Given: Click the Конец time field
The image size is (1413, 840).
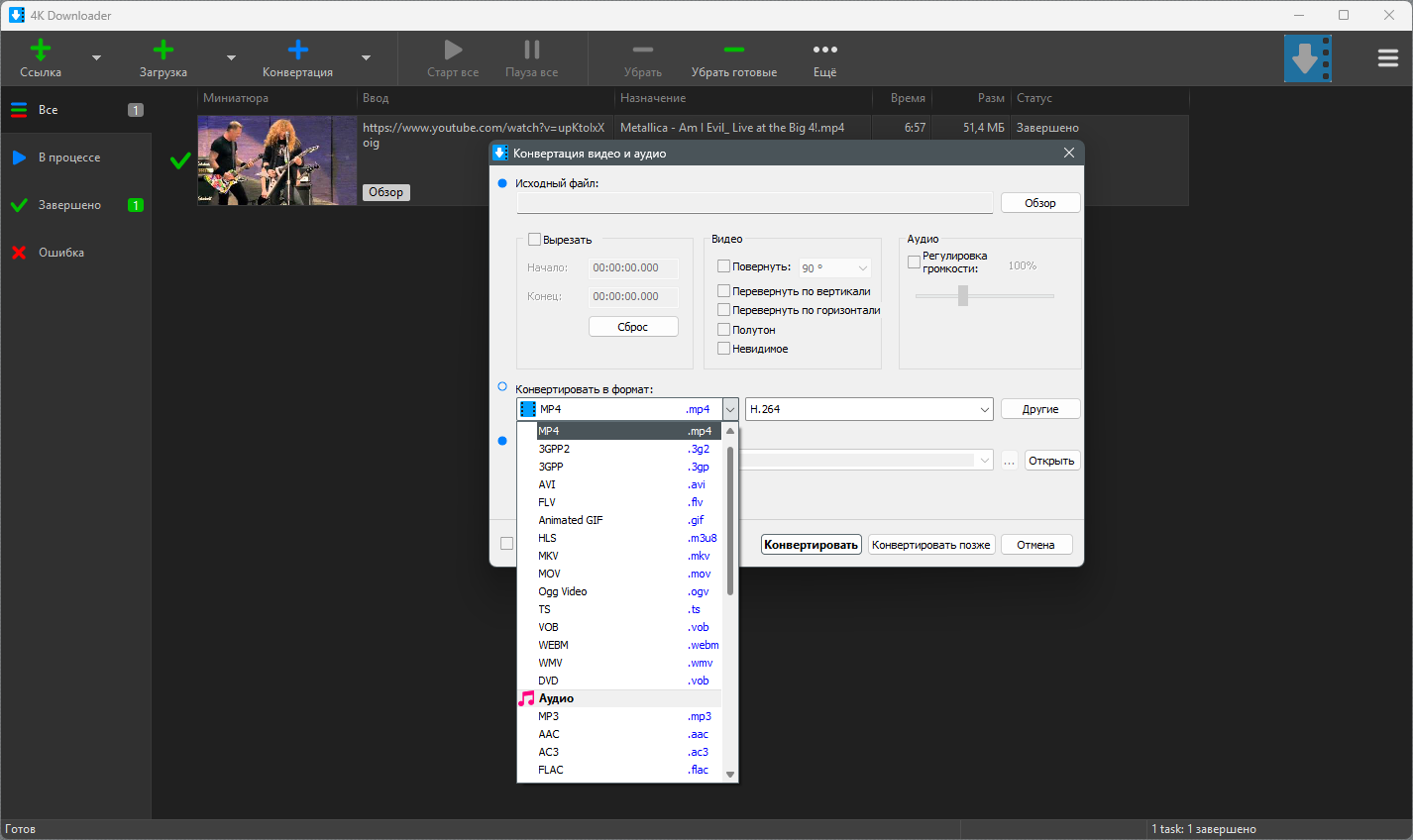Looking at the screenshot, I should [633, 297].
